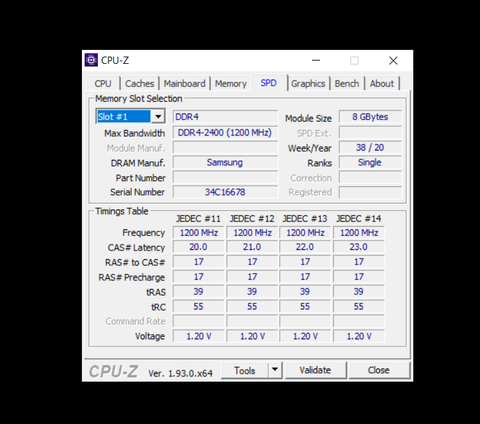Click the JEDEC #12 column header
Screen dimensions: 480x424
coord(252,219)
